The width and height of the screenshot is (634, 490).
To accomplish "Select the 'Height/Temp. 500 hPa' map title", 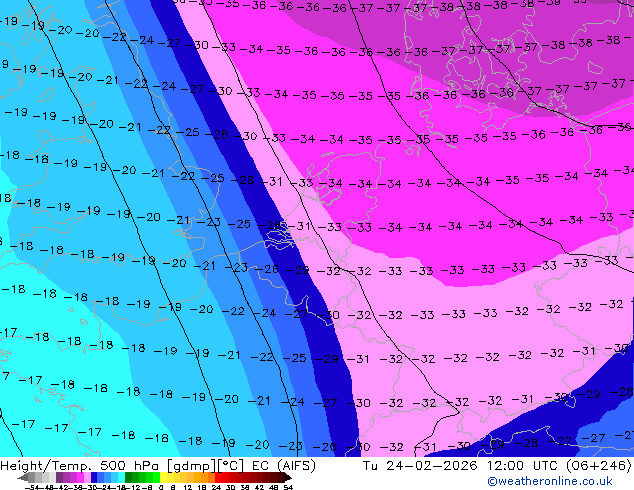I will tap(81, 466).
